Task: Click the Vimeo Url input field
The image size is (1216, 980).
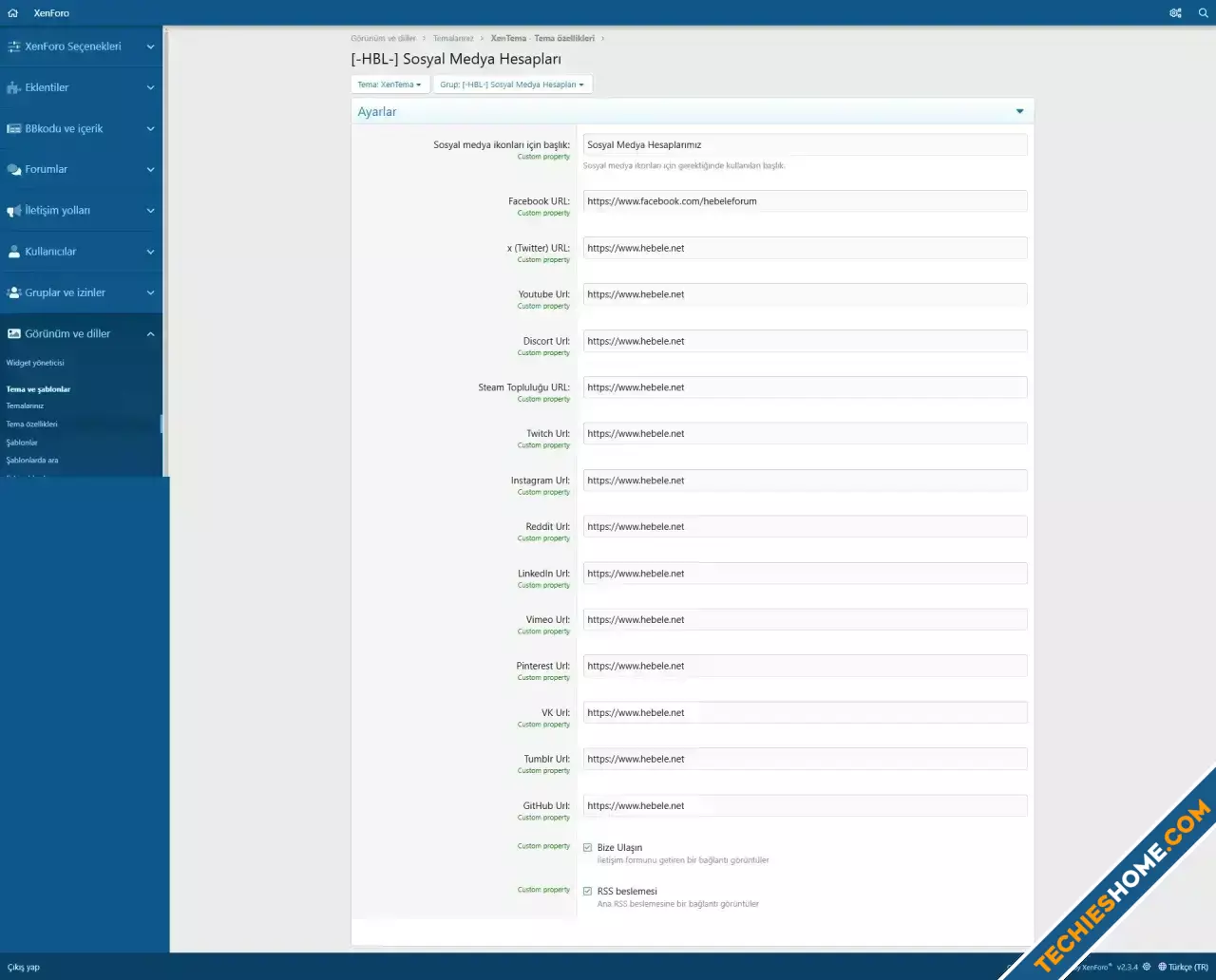Action: click(x=805, y=620)
